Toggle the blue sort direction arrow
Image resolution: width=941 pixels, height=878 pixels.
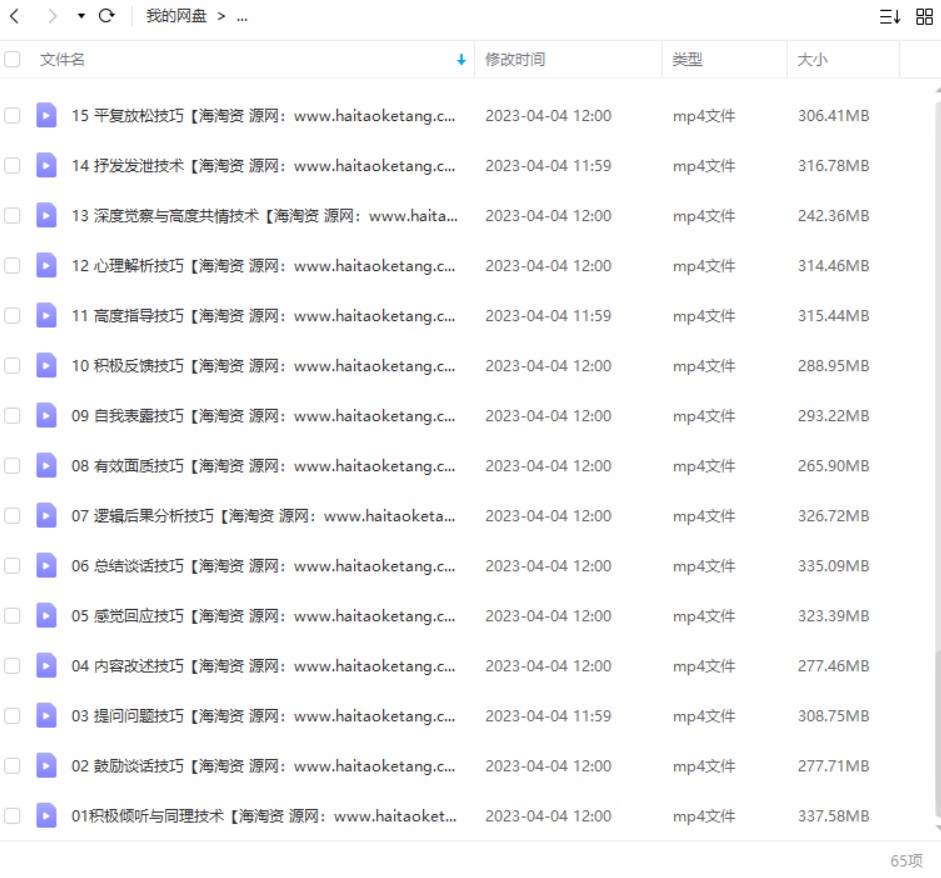[x=461, y=59]
